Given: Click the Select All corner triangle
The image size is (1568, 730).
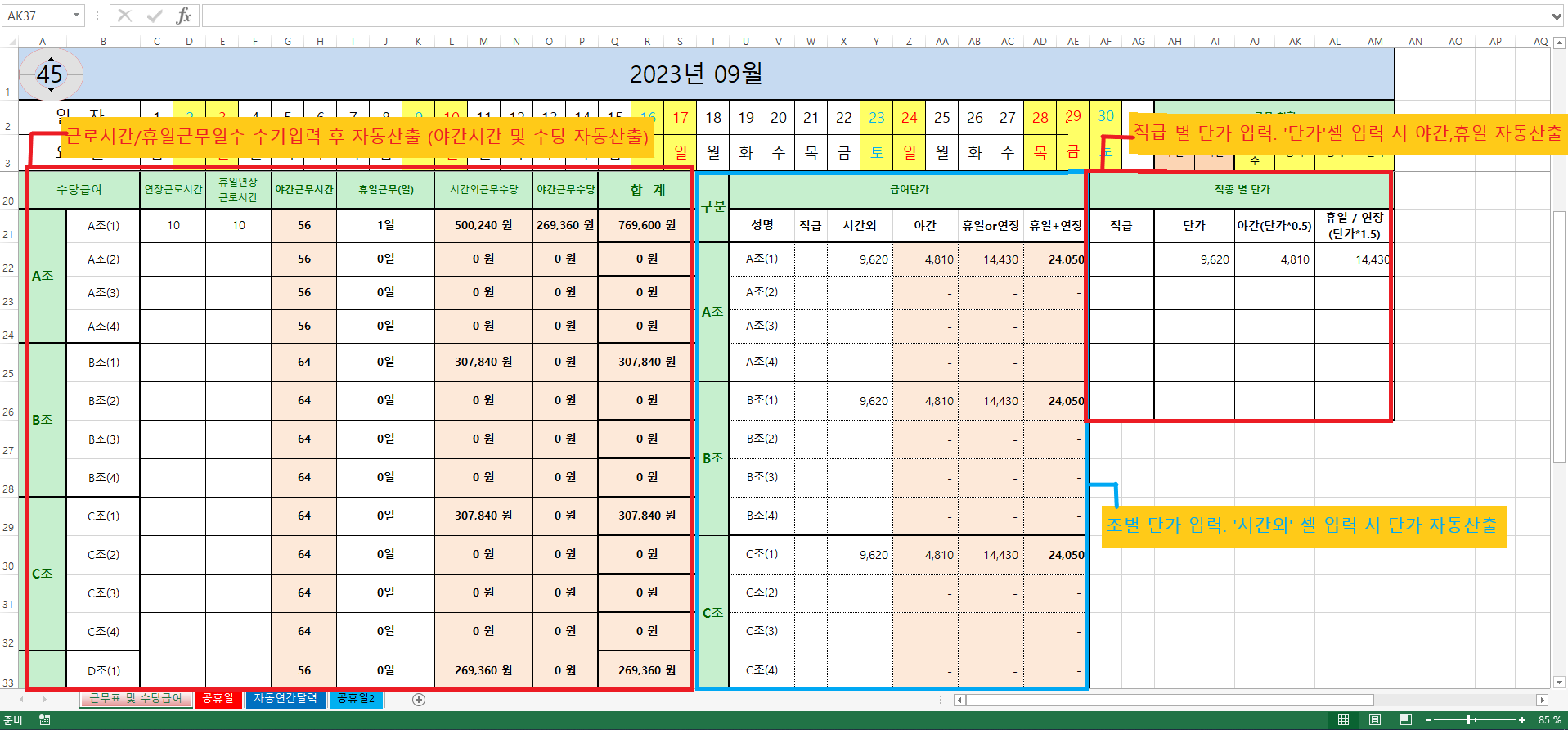Looking at the screenshot, I should (10, 41).
